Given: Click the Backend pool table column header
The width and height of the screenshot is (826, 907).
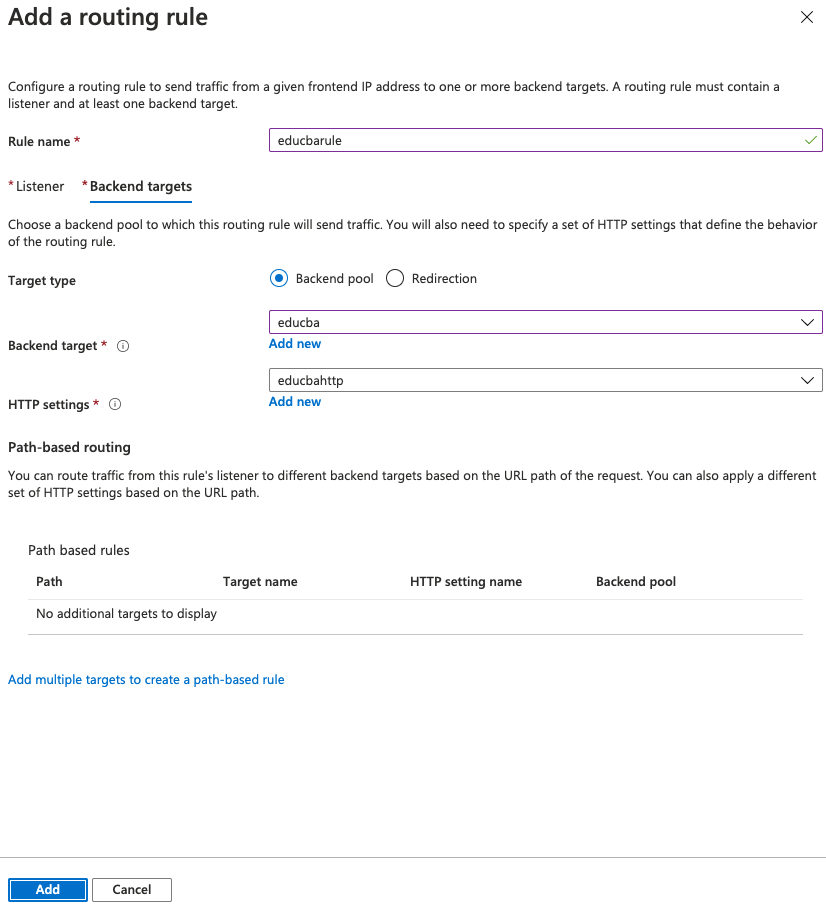Looking at the screenshot, I should [x=636, y=582].
